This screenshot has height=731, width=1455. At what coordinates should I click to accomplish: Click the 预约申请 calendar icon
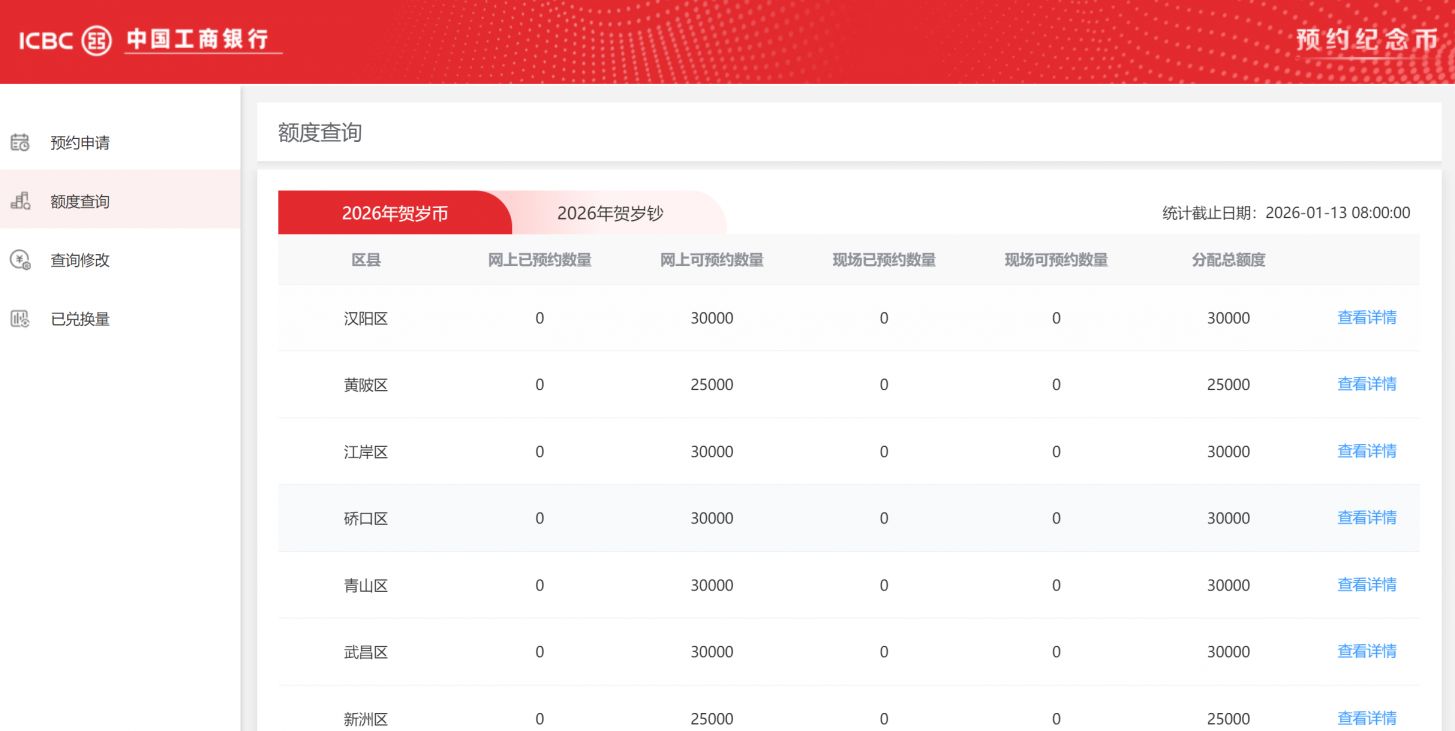20,143
